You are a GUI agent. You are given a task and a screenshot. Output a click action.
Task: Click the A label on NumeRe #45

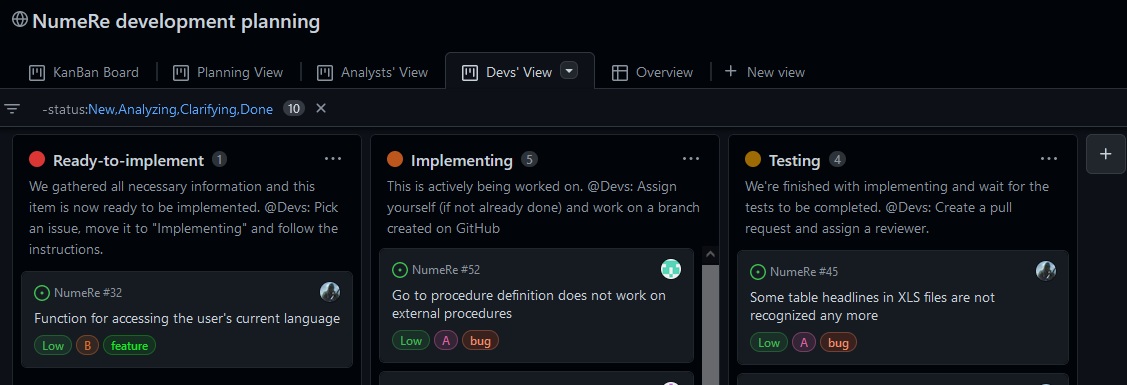(x=804, y=343)
